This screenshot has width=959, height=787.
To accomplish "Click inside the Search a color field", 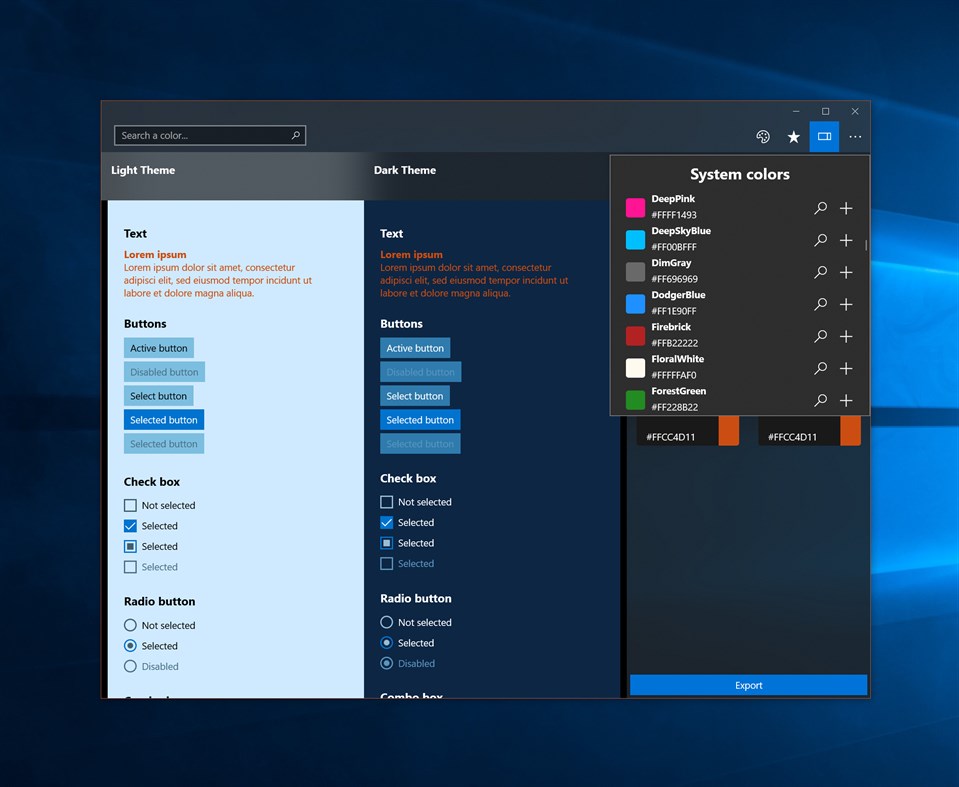I will pyautogui.click(x=200, y=134).
